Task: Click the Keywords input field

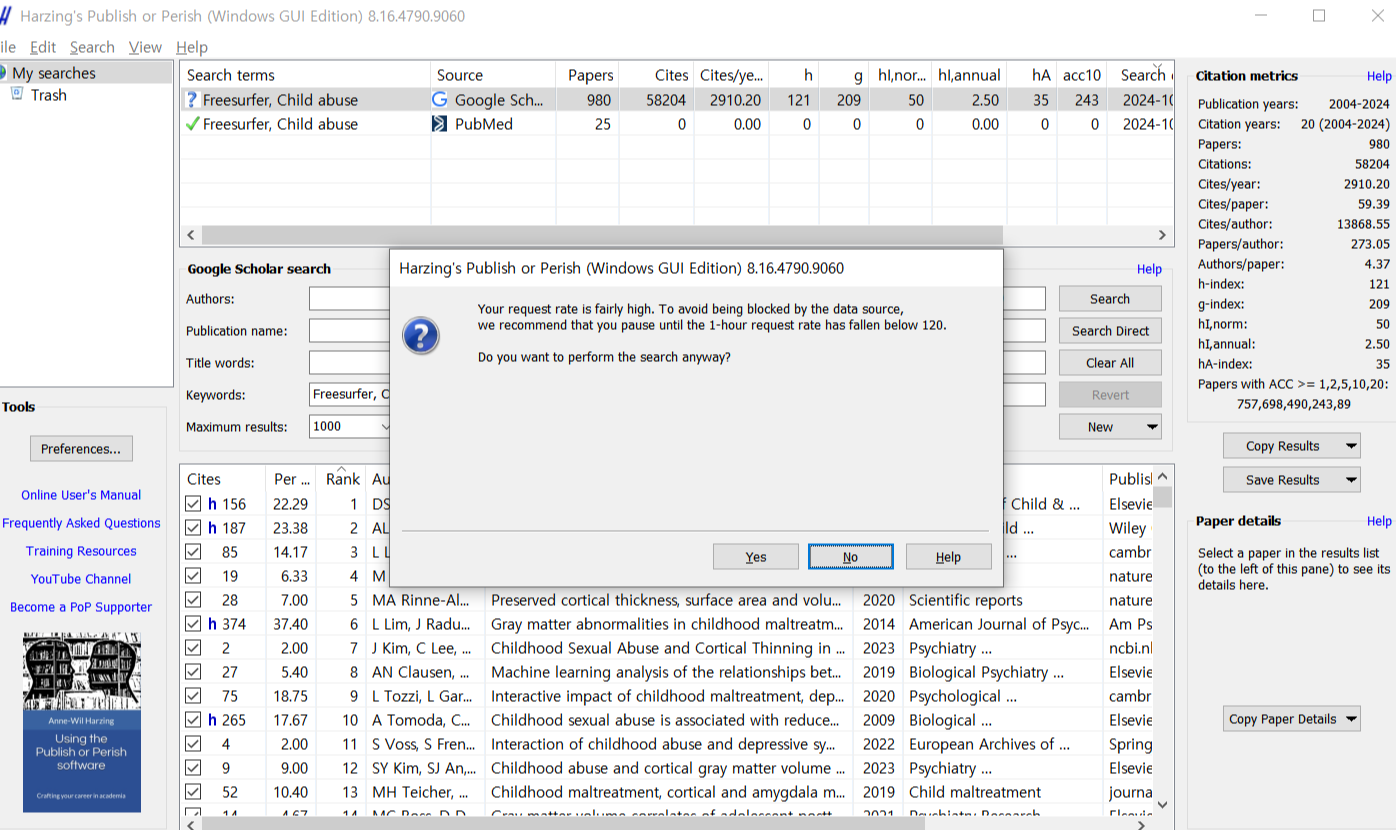Action: pos(349,395)
